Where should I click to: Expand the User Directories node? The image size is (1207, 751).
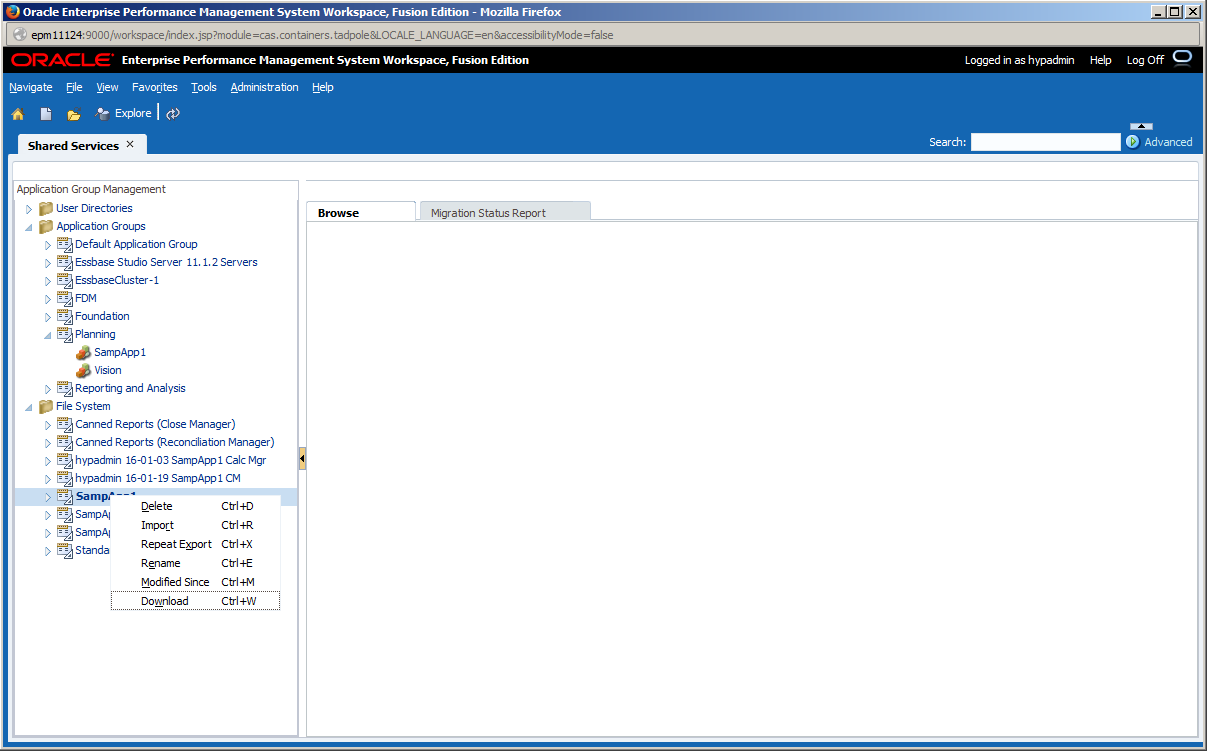click(x=29, y=209)
